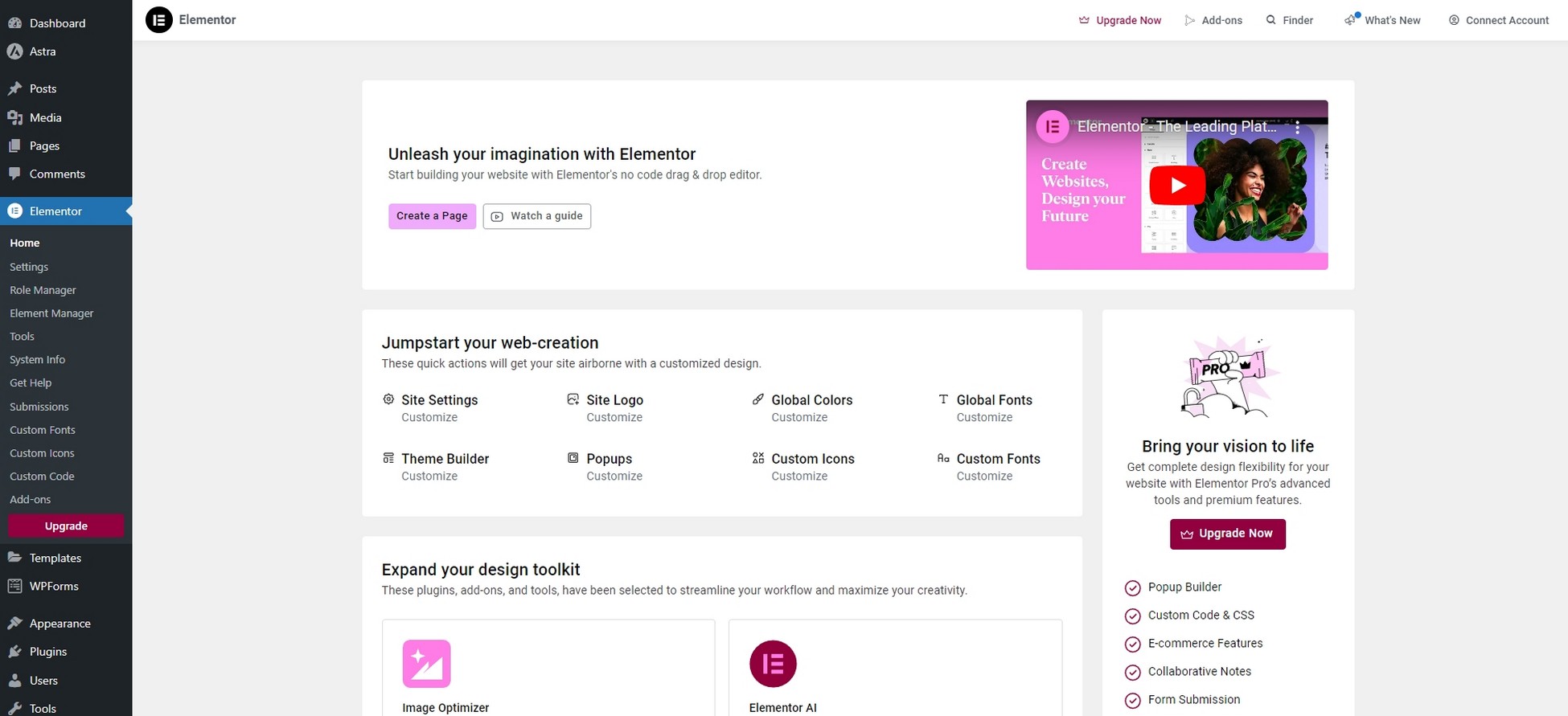Select Home in Elementor submenu

25,243
